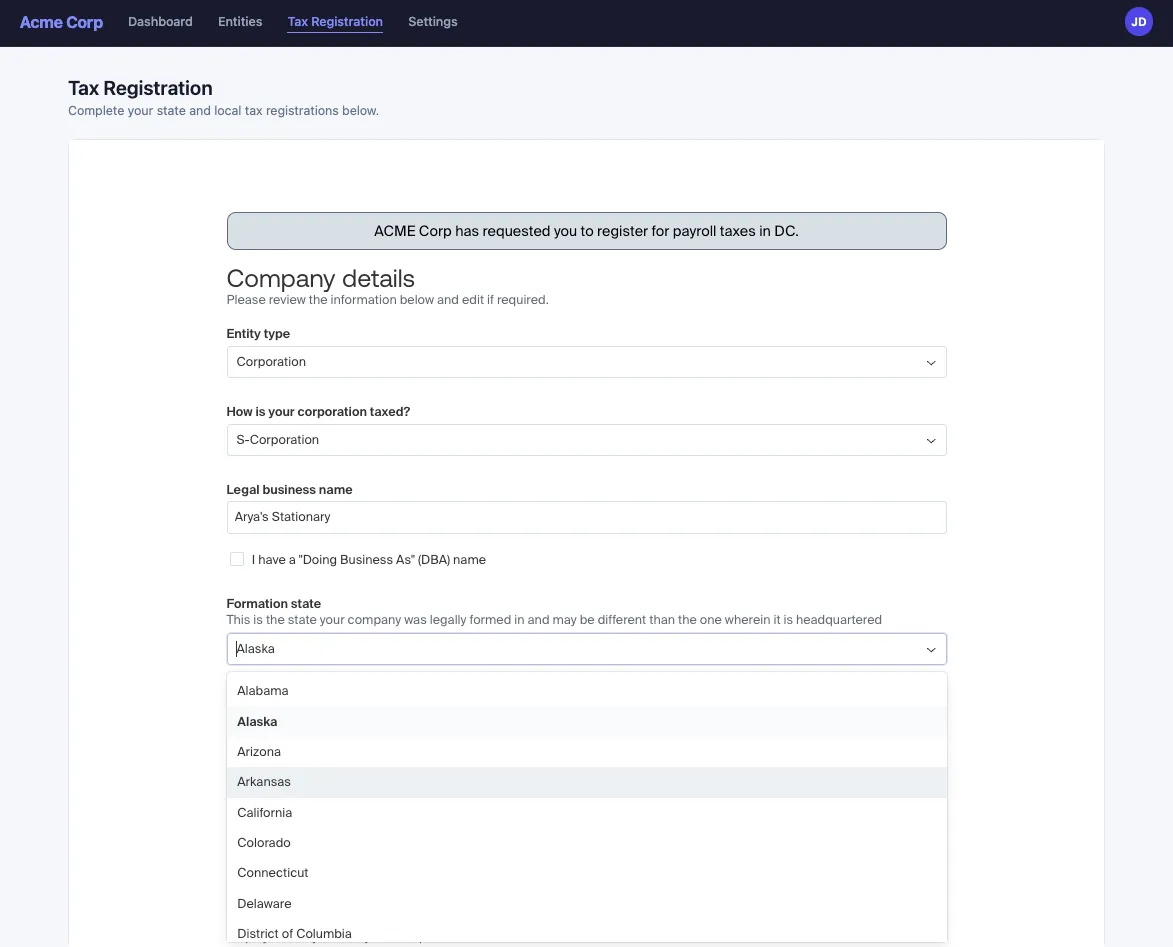1173x947 pixels.
Task: Check the Doing Business As (DBA) checkbox
Action: pos(237,559)
